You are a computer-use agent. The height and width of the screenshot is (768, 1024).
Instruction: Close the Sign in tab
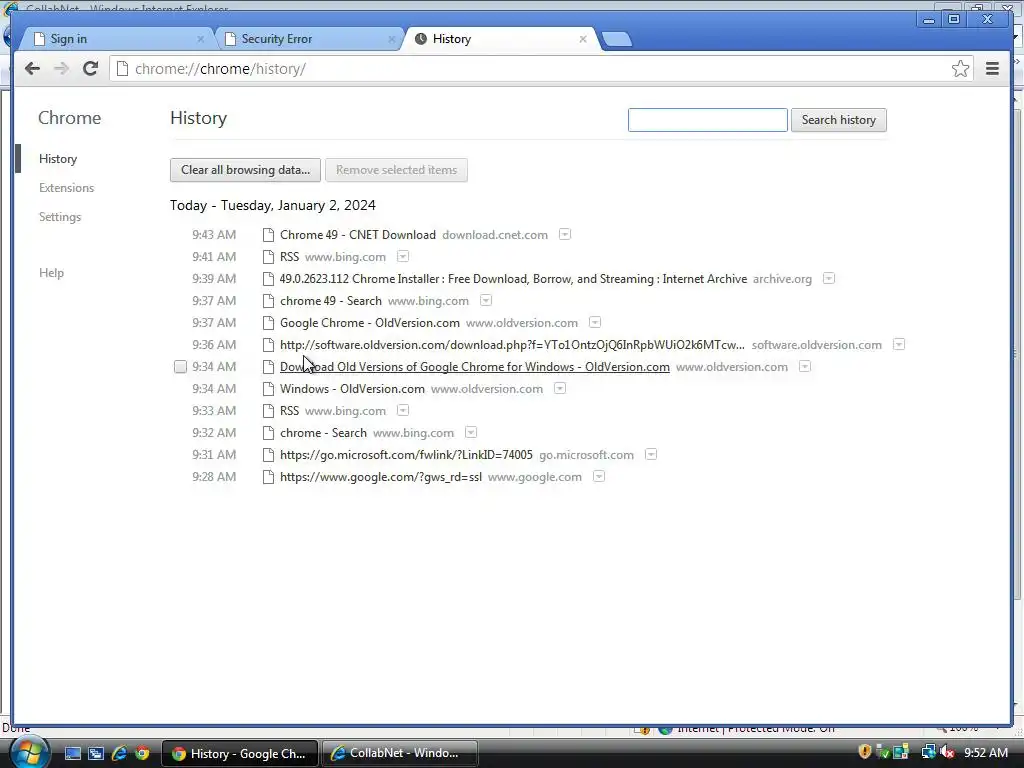(200, 39)
